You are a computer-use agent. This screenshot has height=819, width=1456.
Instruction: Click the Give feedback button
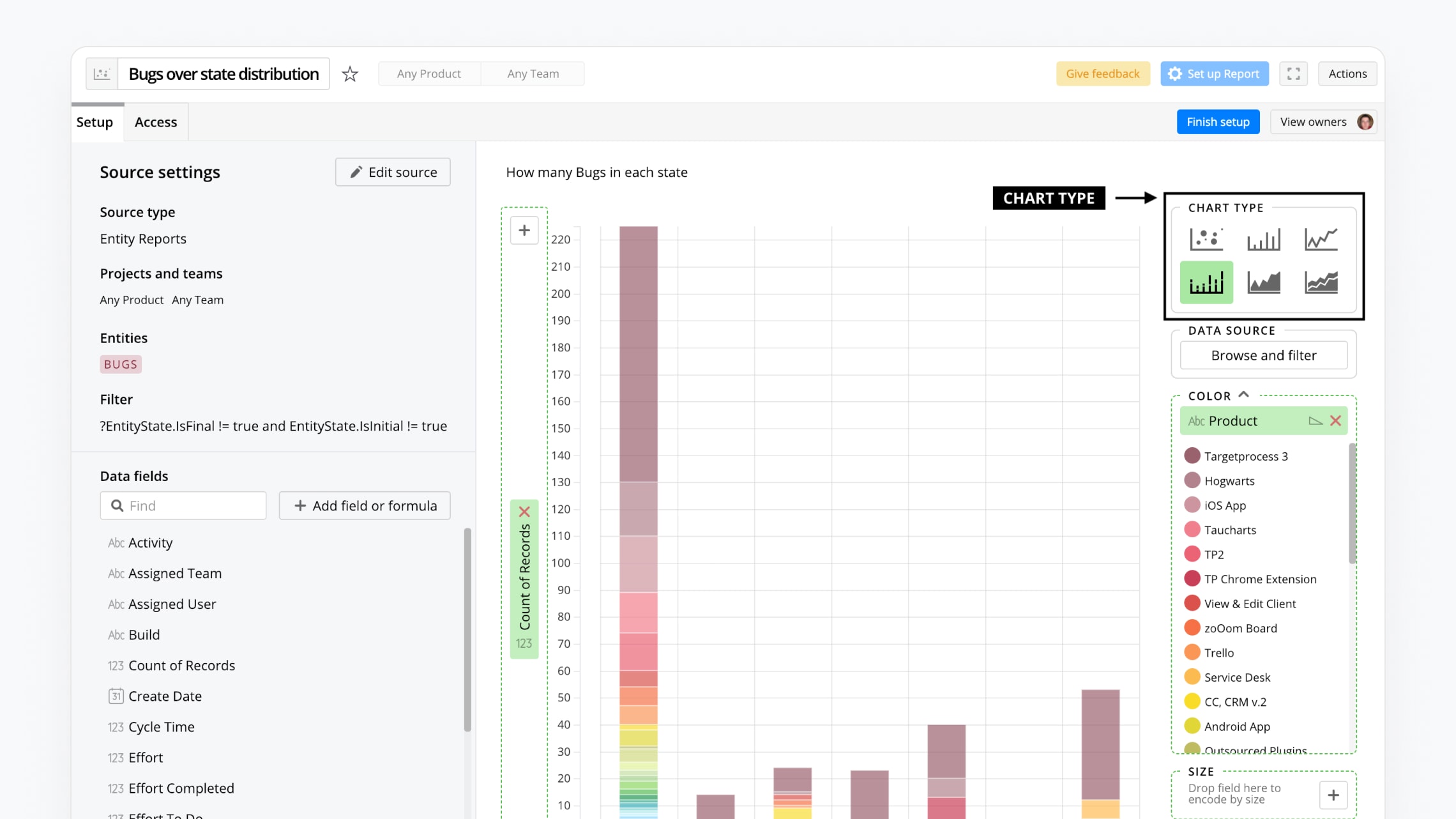(1103, 73)
